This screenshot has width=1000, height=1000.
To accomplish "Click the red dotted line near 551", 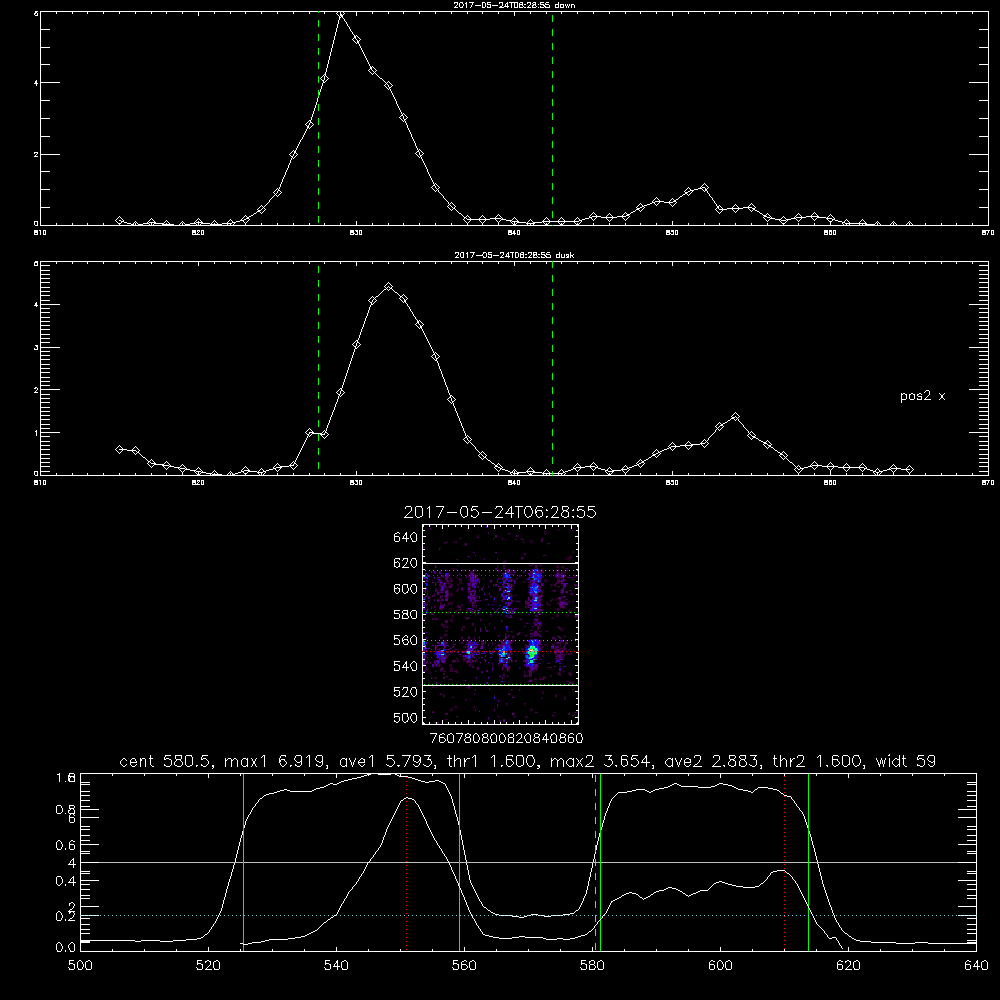I will (406, 862).
